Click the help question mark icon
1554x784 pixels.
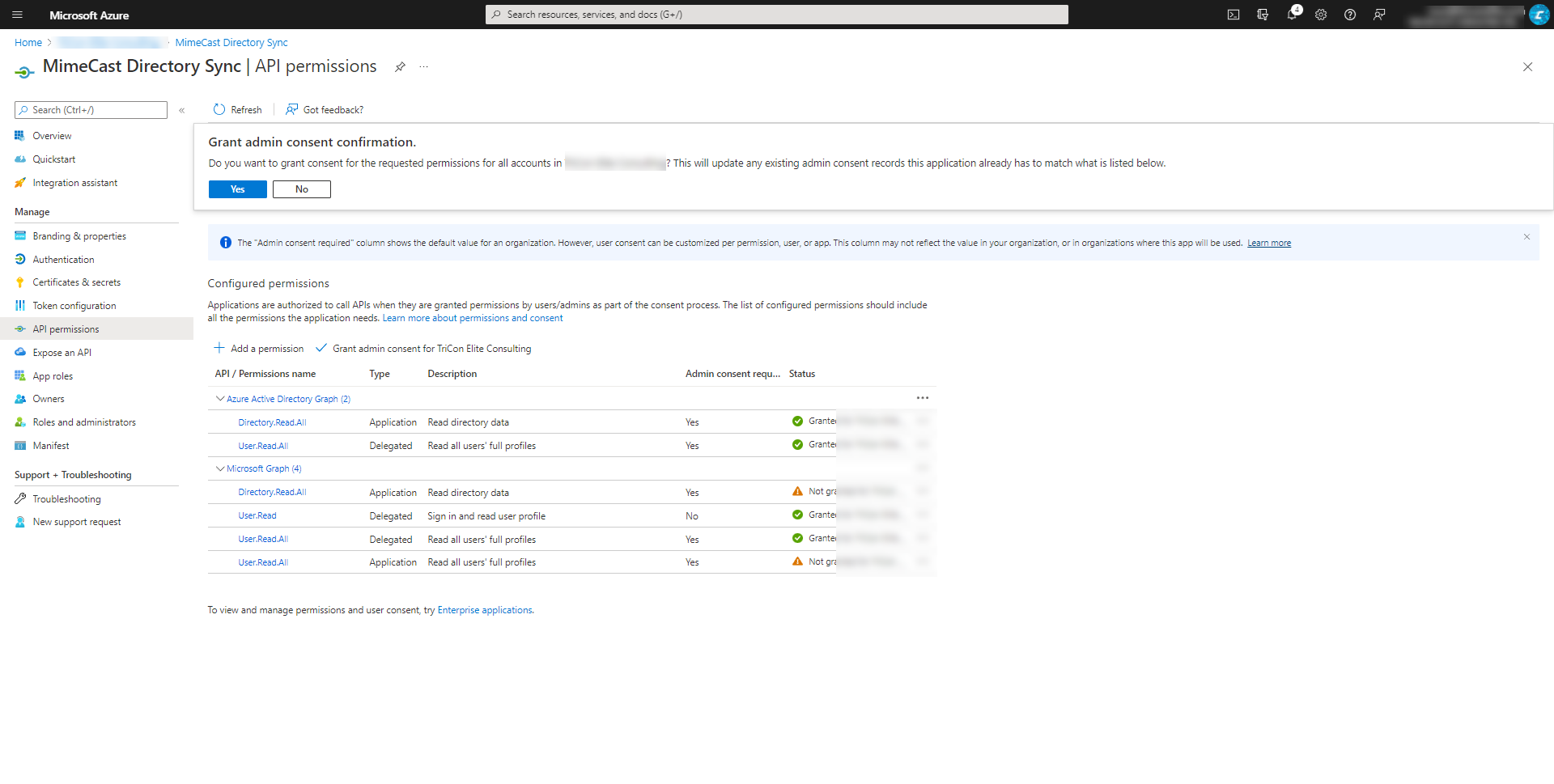point(1350,15)
